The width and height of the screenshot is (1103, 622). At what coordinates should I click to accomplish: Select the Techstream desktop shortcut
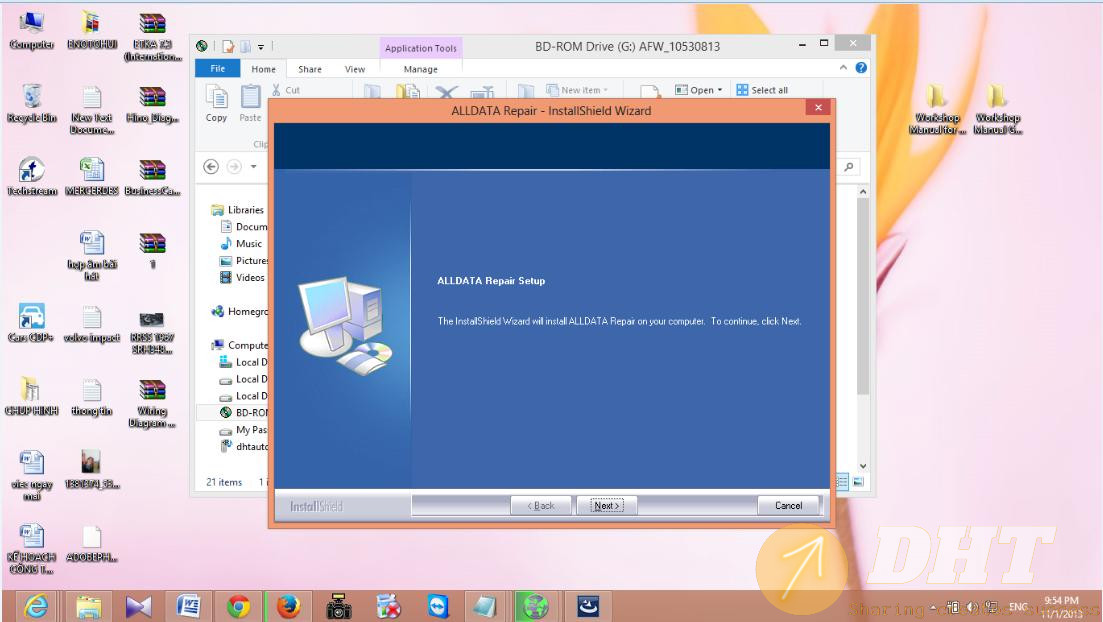31,171
